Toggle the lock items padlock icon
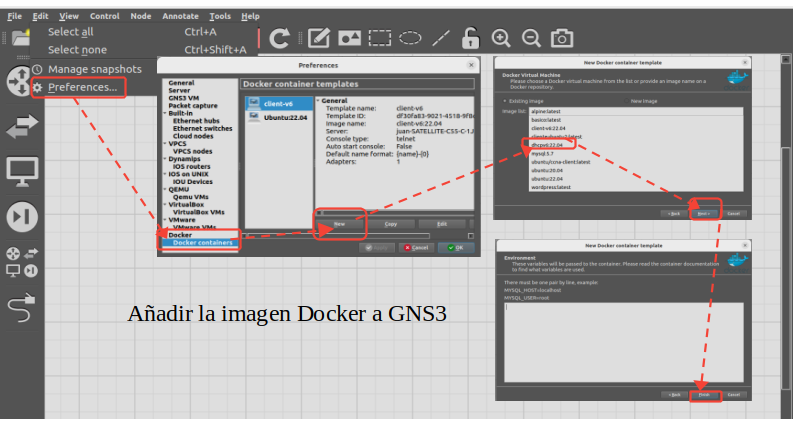The image size is (793, 426). pos(471,38)
